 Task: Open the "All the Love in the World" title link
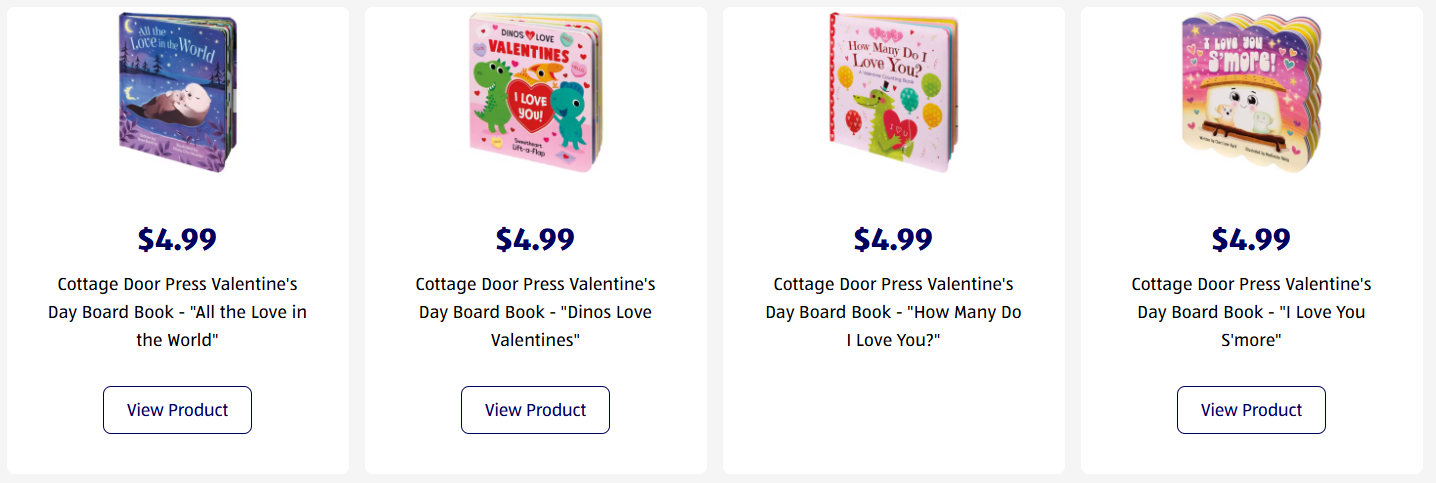(x=177, y=312)
